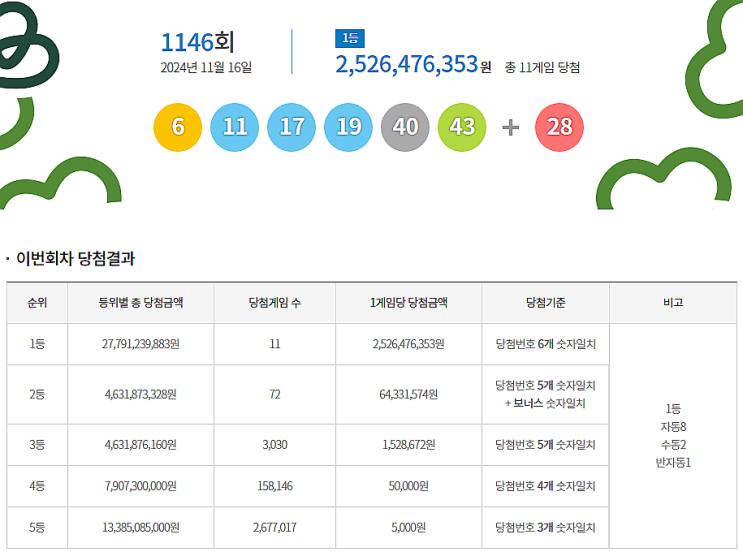Viewport: 743px width, 556px height.
Task: Click the 당첨게임 수 column header
Action: tap(275, 302)
